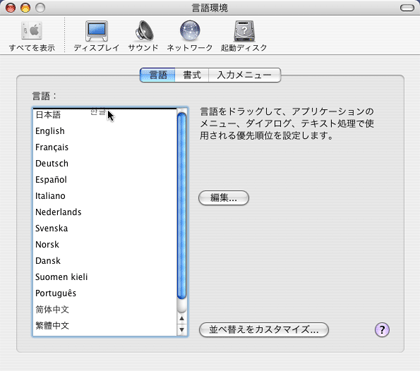The width and height of the screenshot is (420, 371).
Task: Click the 並べ替えをカスタマイズ... button
Action: coord(264,330)
